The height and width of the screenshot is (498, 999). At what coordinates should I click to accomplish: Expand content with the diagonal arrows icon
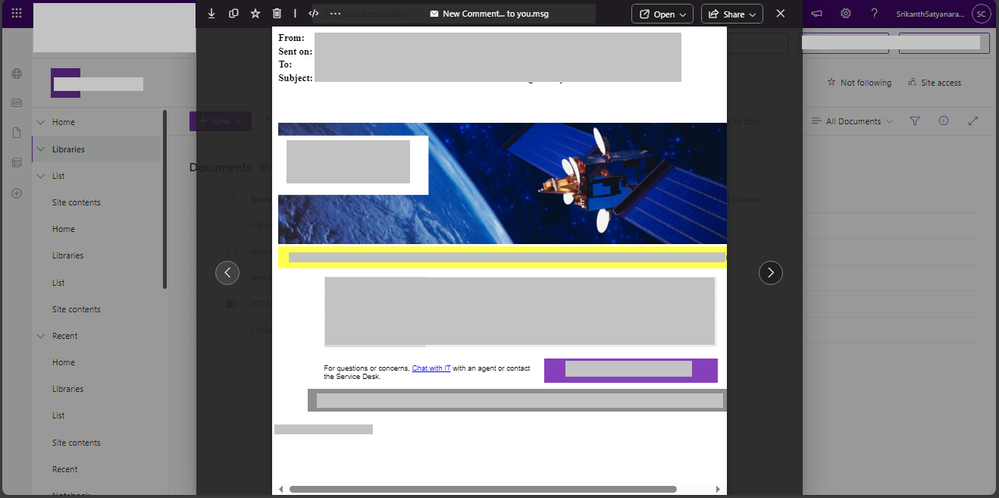click(973, 121)
